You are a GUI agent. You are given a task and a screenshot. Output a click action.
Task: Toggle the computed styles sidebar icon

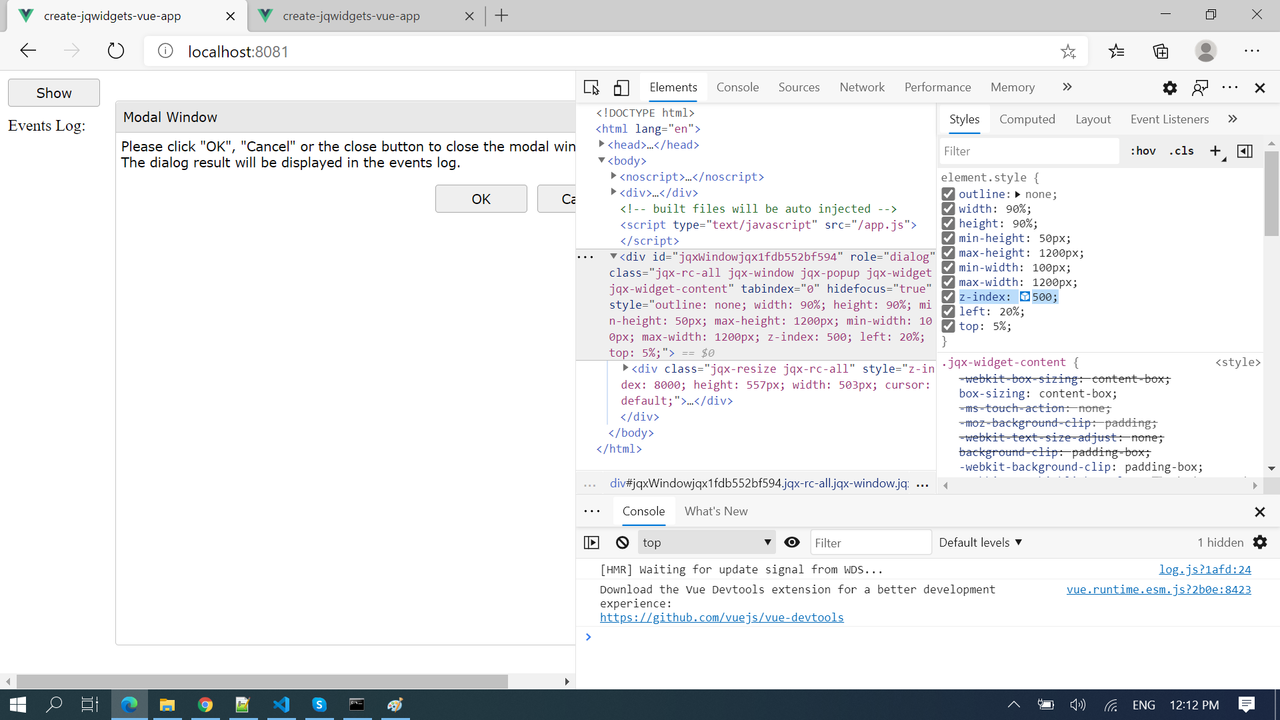(x=1245, y=151)
